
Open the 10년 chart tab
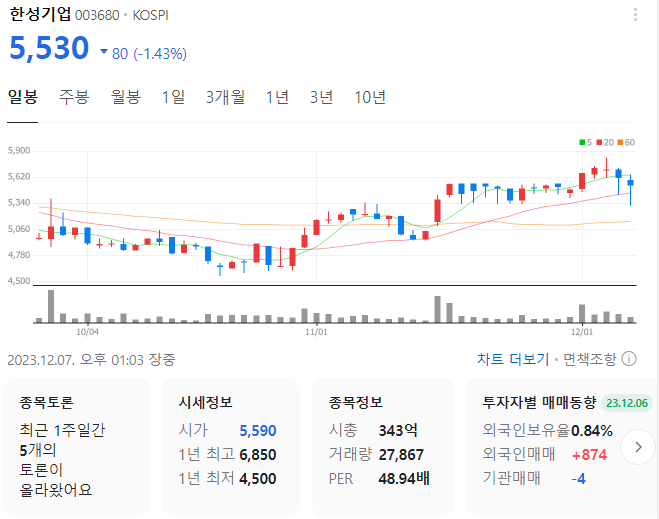tap(370, 97)
